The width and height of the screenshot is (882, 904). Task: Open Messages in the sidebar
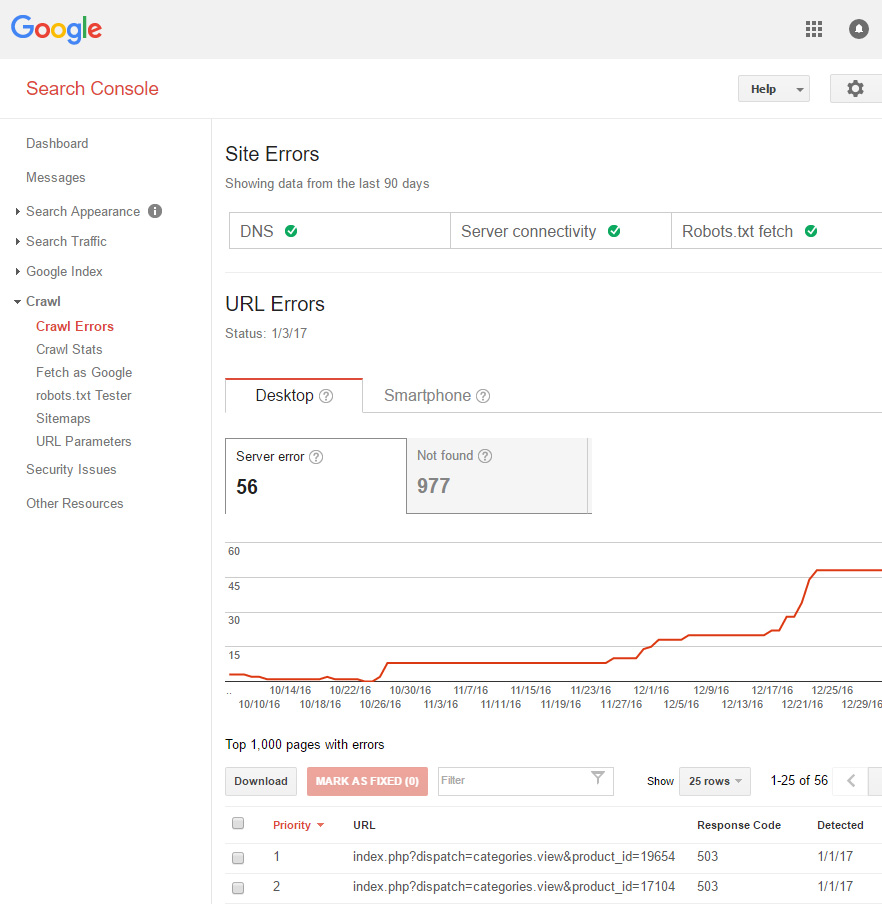(55, 178)
